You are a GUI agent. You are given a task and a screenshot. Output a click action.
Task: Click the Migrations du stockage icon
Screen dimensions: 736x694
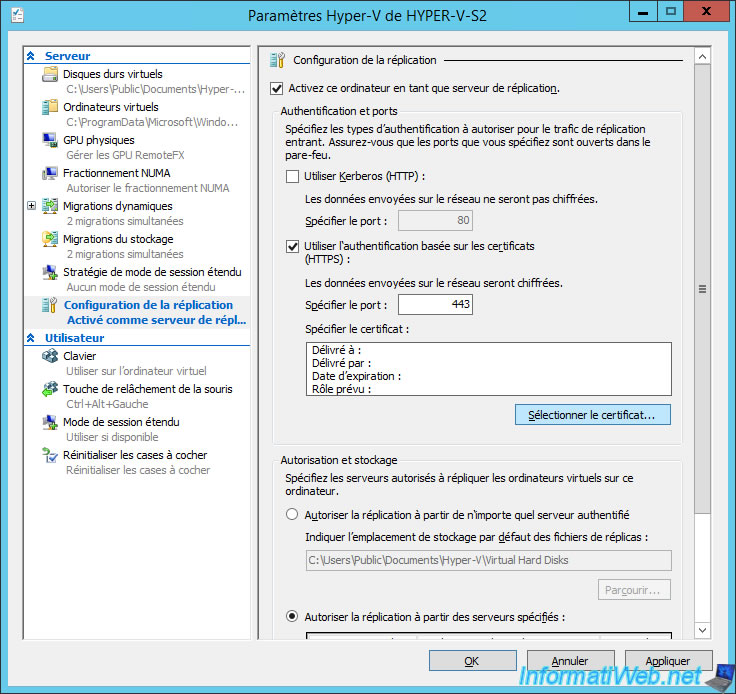(50, 239)
